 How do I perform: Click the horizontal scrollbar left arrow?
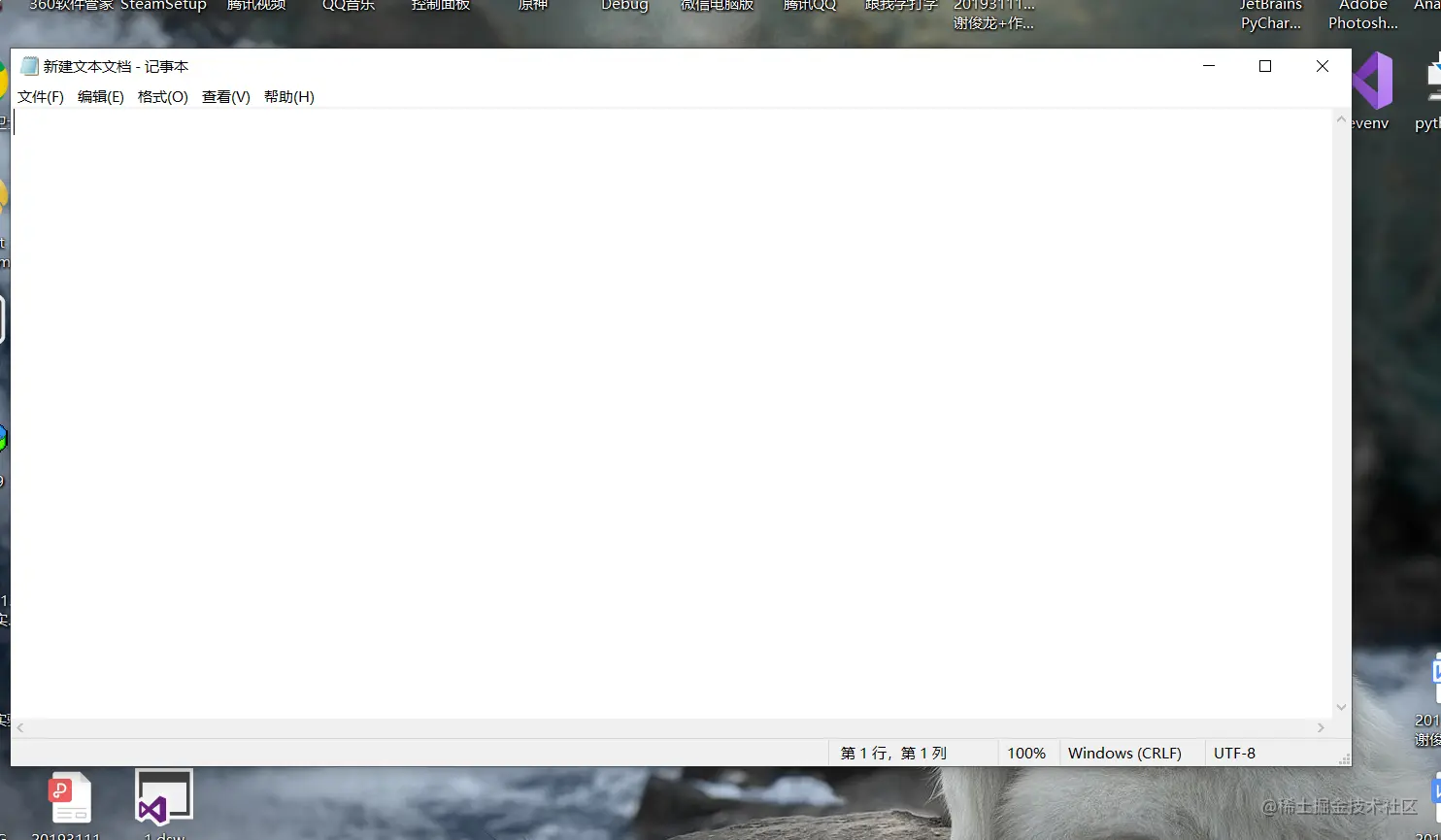tap(20, 727)
